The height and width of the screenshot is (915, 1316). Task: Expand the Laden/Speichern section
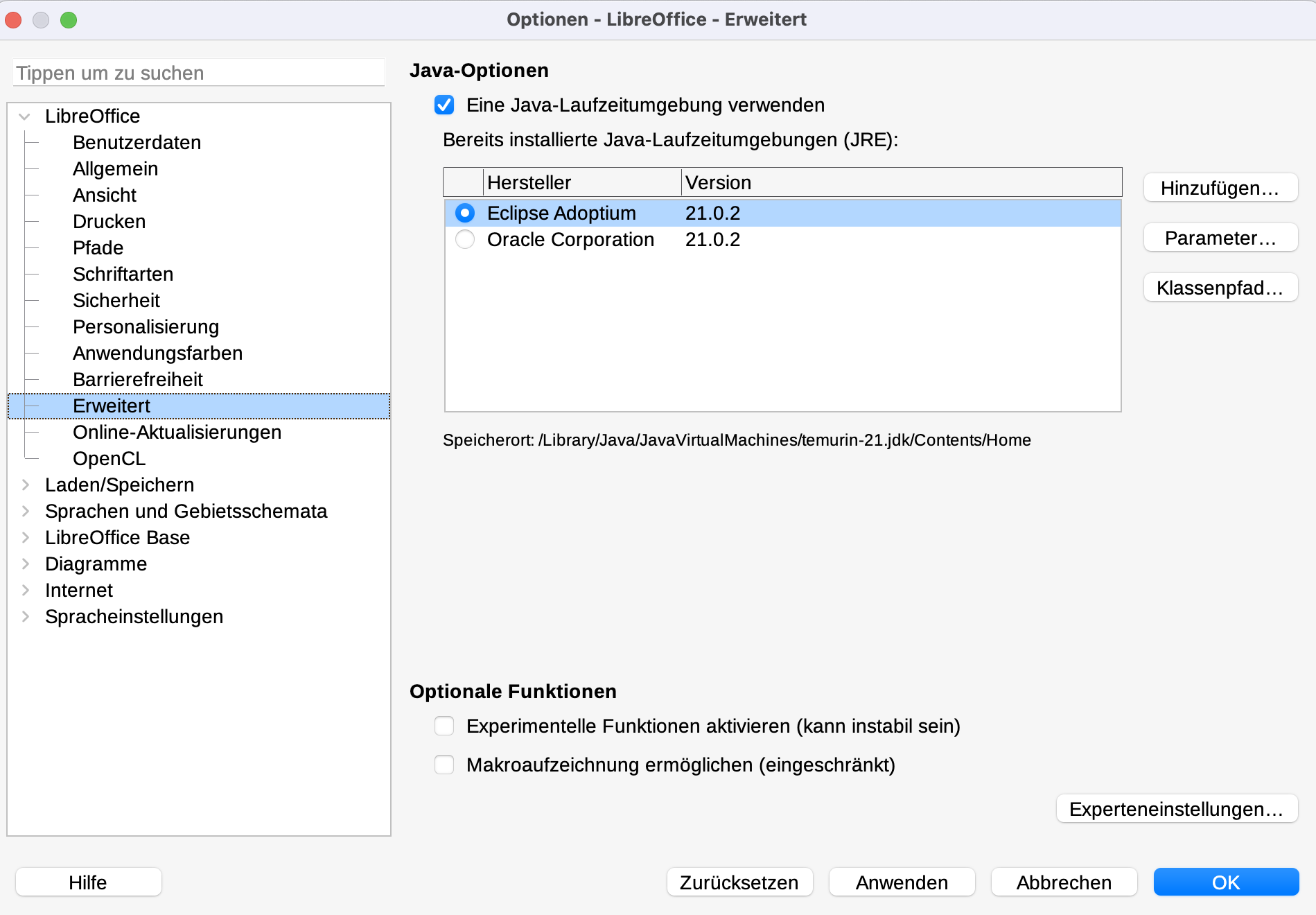point(25,485)
